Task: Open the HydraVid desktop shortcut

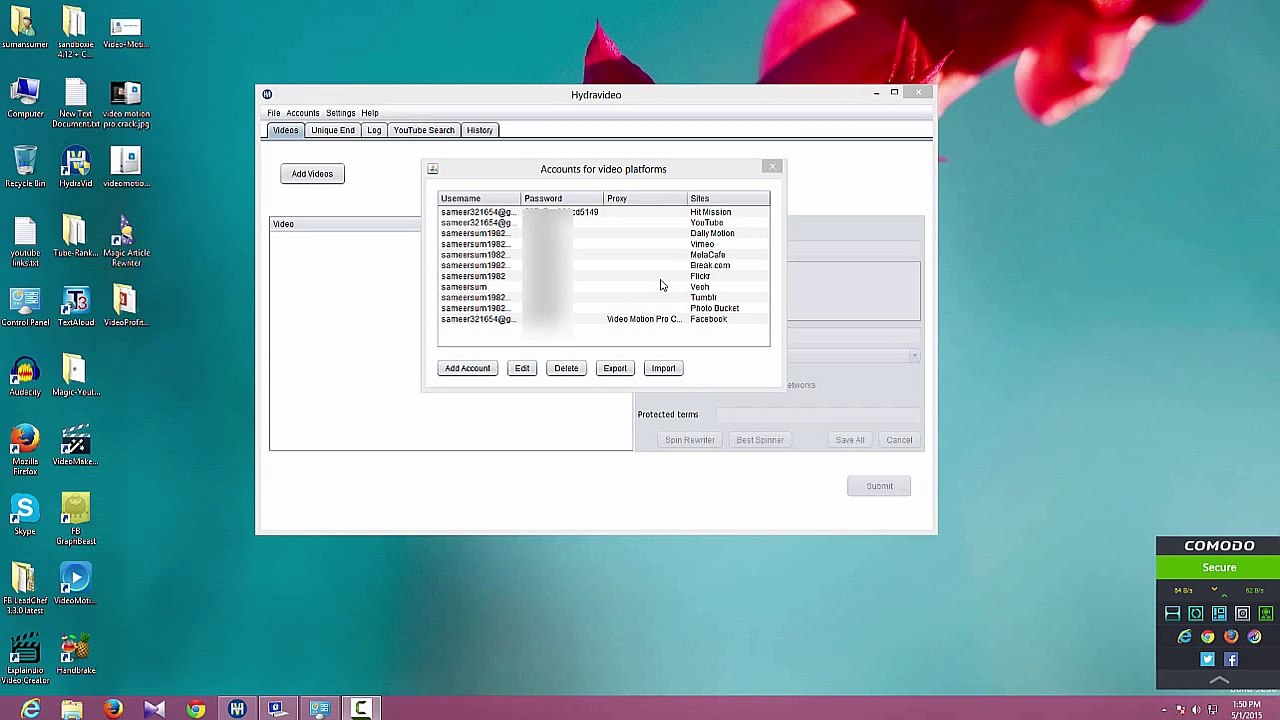Action: pos(75,167)
